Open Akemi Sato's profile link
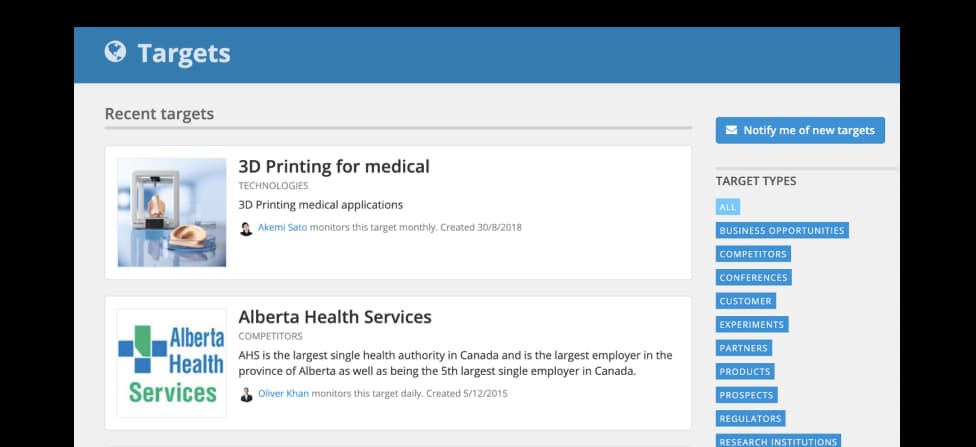Screen dimensions: 976x447 click(283, 227)
